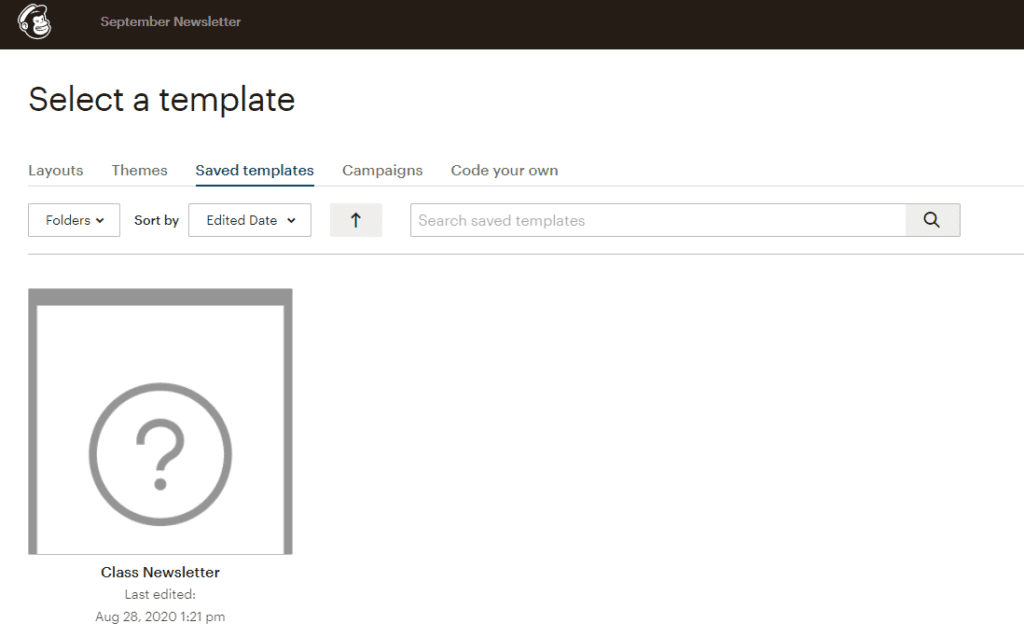Image resolution: width=1024 pixels, height=637 pixels.
Task: Focus the Search saved templates field
Action: pyautogui.click(x=658, y=220)
